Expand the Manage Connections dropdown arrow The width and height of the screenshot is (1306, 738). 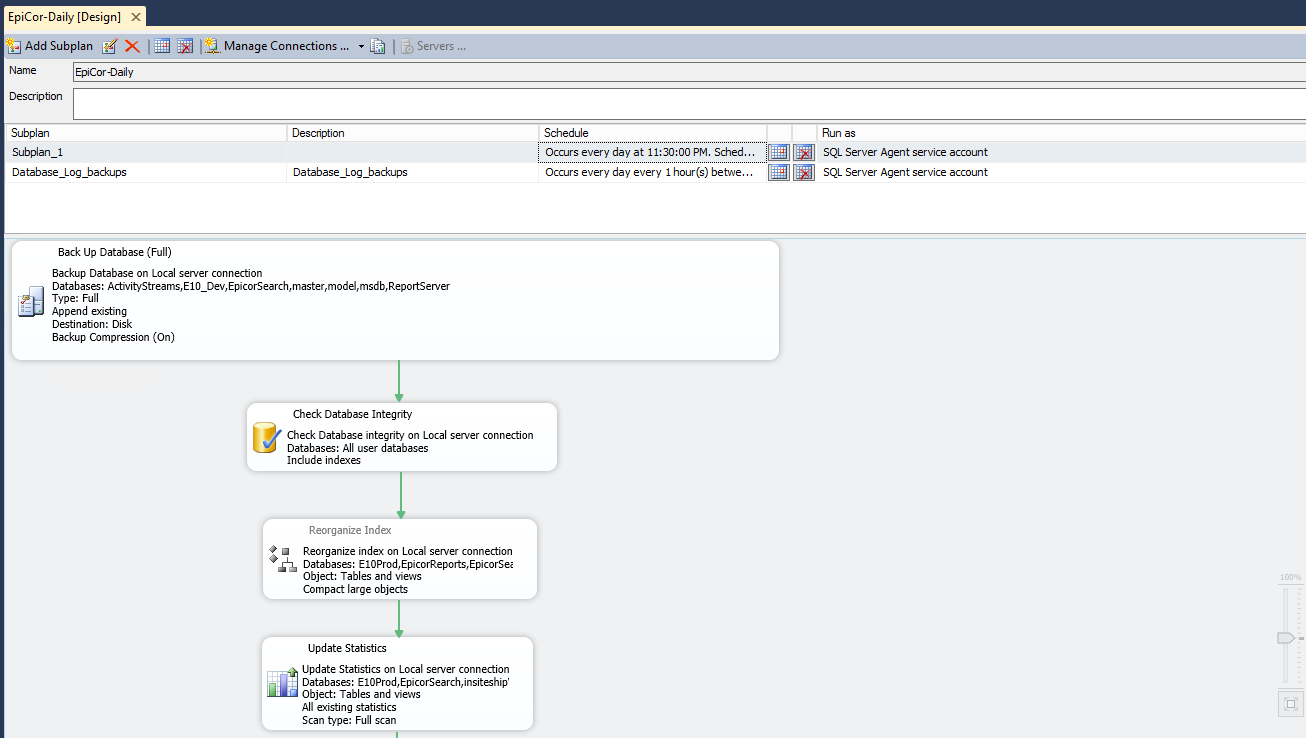[x=361, y=46]
